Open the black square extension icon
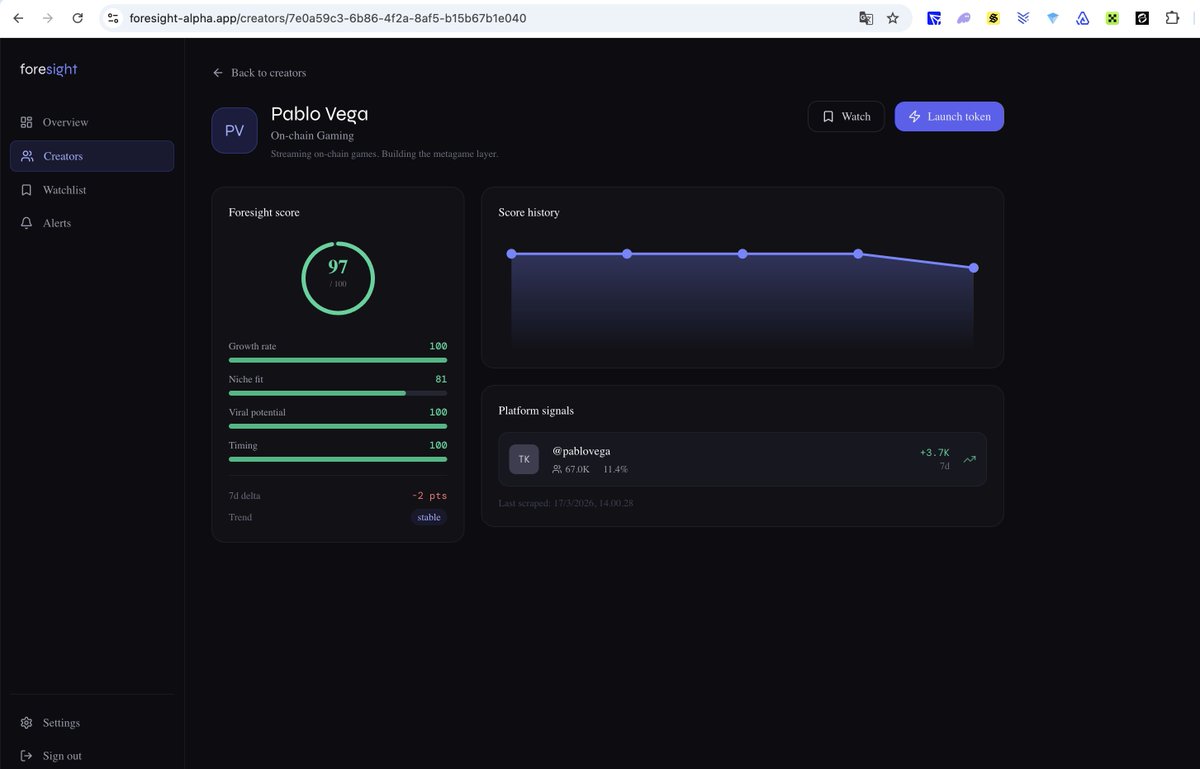The width and height of the screenshot is (1200, 769). point(1142,18)
